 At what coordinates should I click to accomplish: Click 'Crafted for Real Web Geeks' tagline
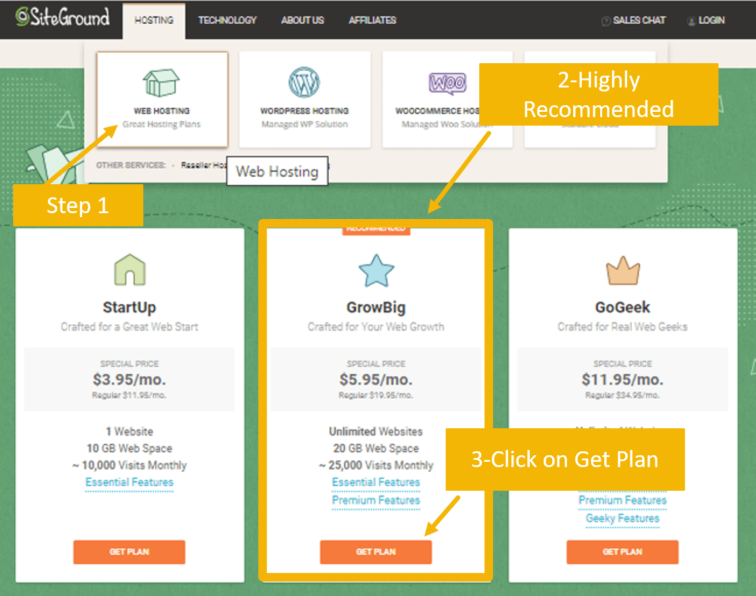tap(622, 327)
